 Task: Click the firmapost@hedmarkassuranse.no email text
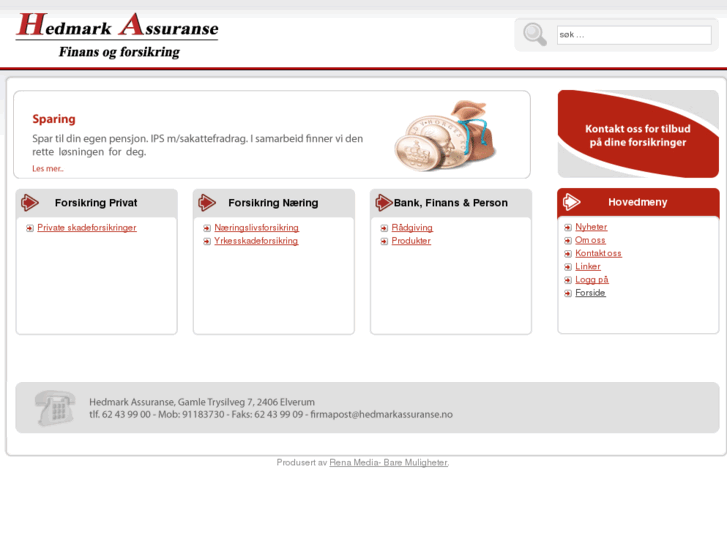tap(382, 414)
